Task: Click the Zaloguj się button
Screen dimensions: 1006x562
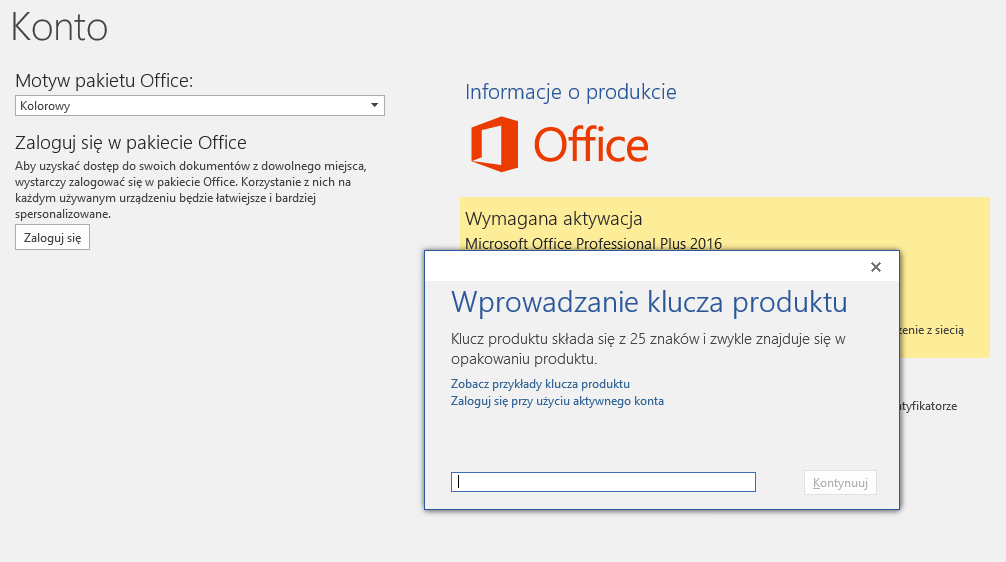Action: pyautogui.click(x=53, y=237)
